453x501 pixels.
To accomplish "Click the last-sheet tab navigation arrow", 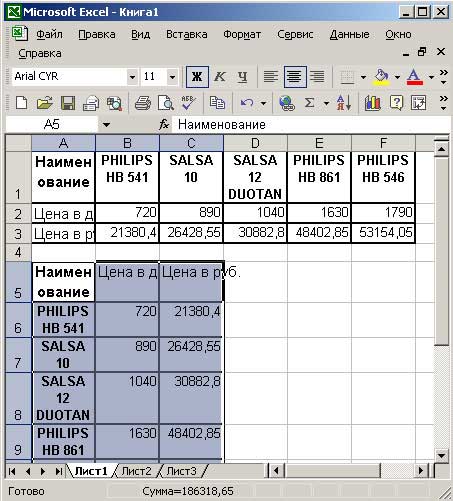I will (59, 471).
